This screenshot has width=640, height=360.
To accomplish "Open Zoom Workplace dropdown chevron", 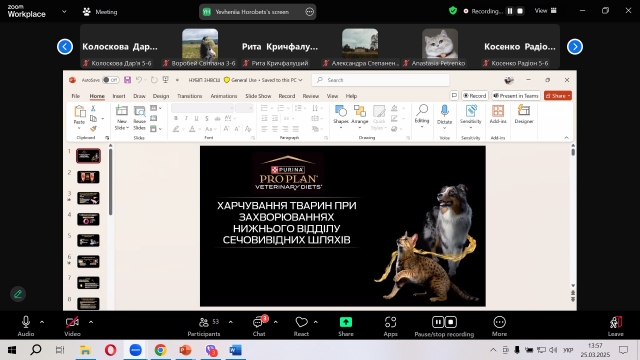I will [64, 11].
